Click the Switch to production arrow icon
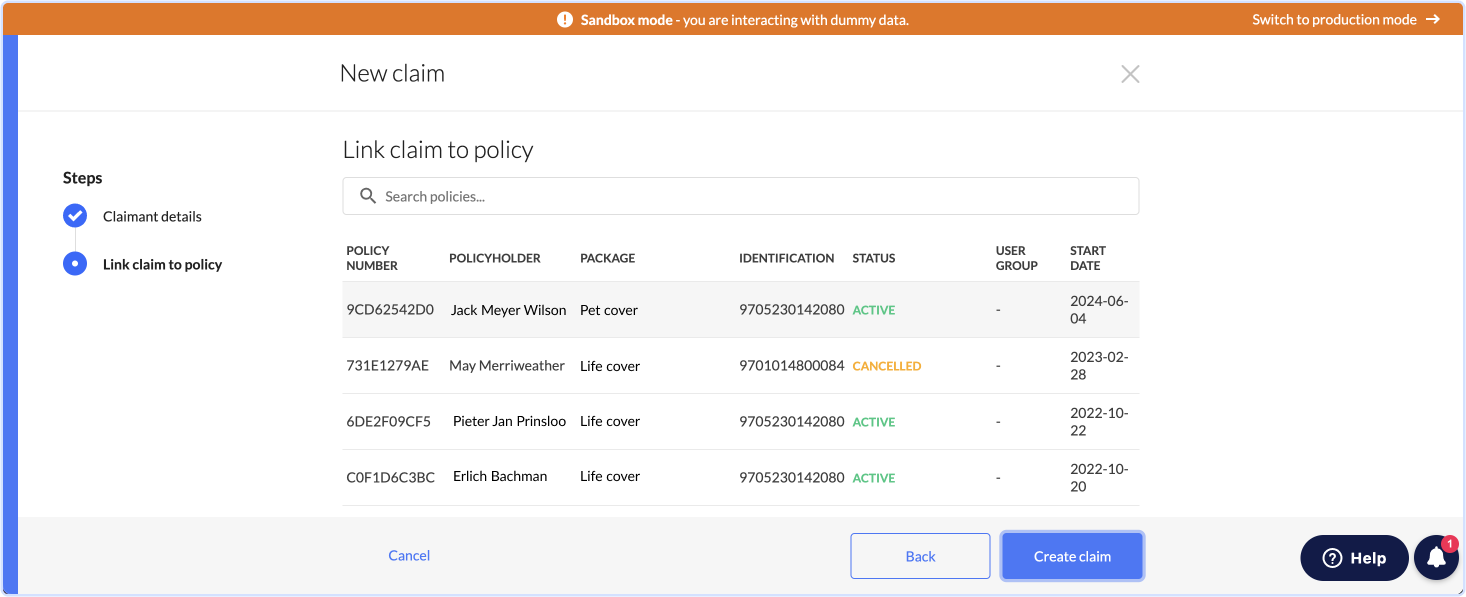 (x=1433, y=19)
